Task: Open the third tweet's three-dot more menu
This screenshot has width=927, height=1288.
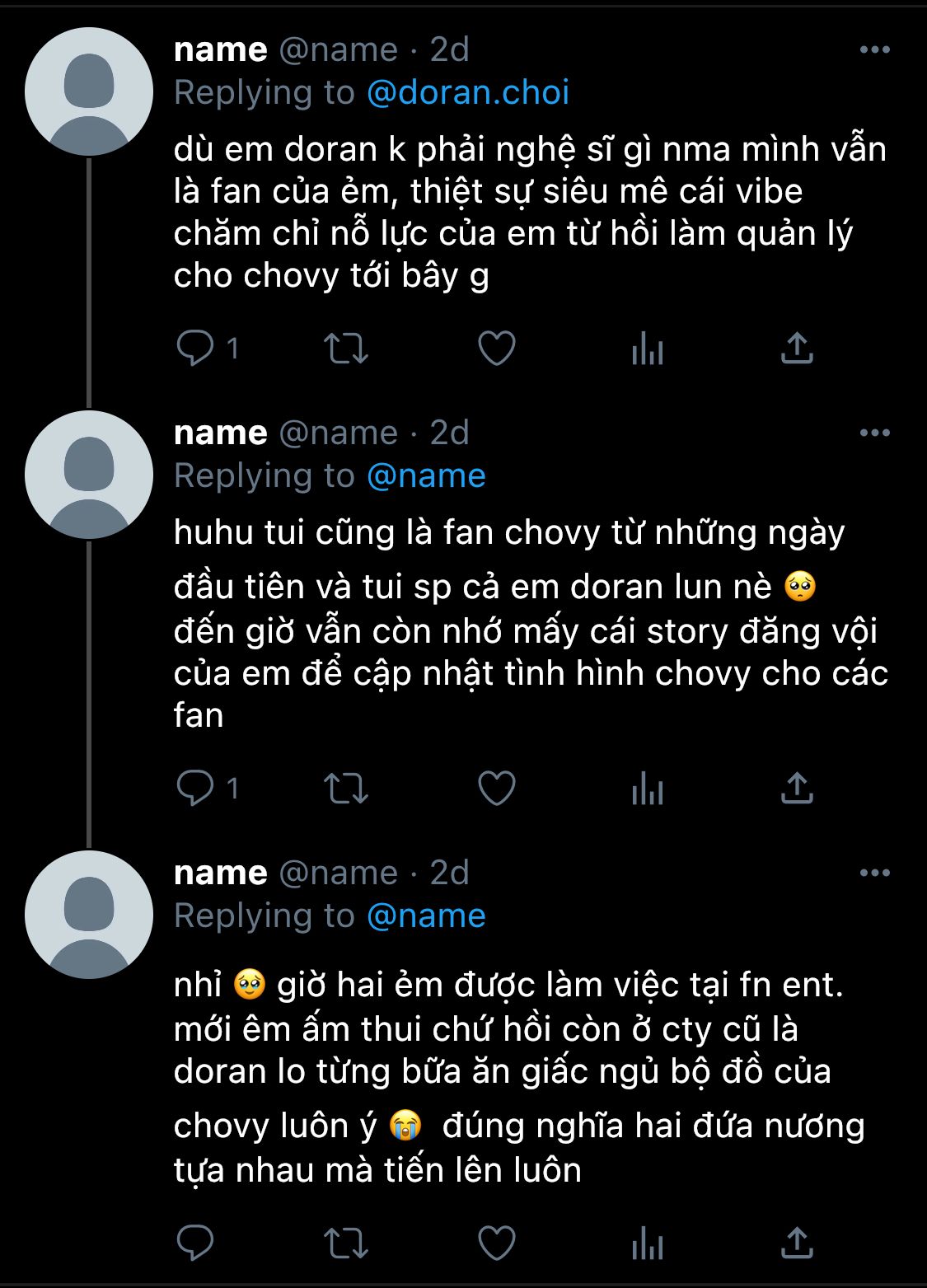Action: (x=874, y=873)
